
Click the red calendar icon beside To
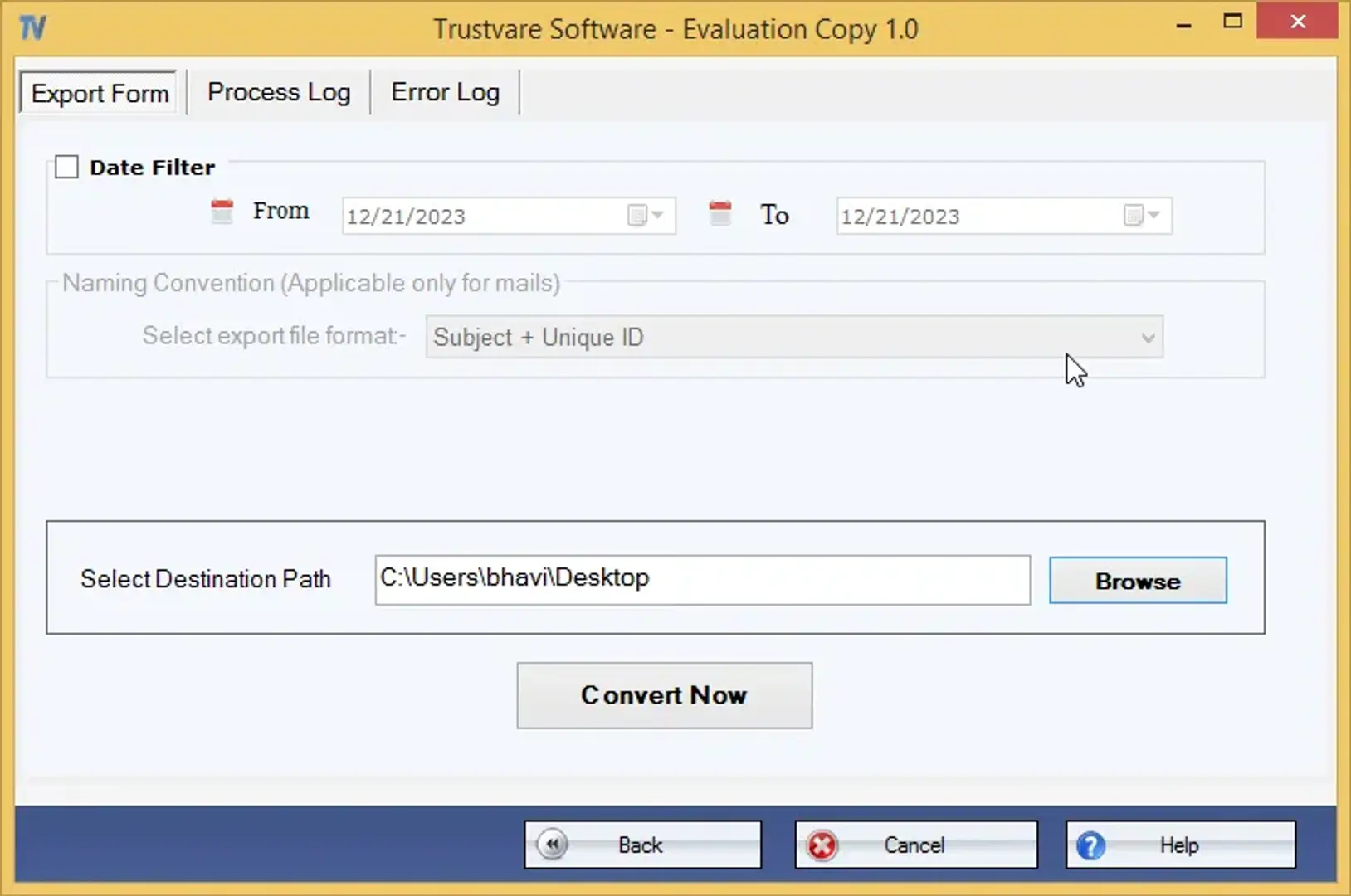(720, 213)
